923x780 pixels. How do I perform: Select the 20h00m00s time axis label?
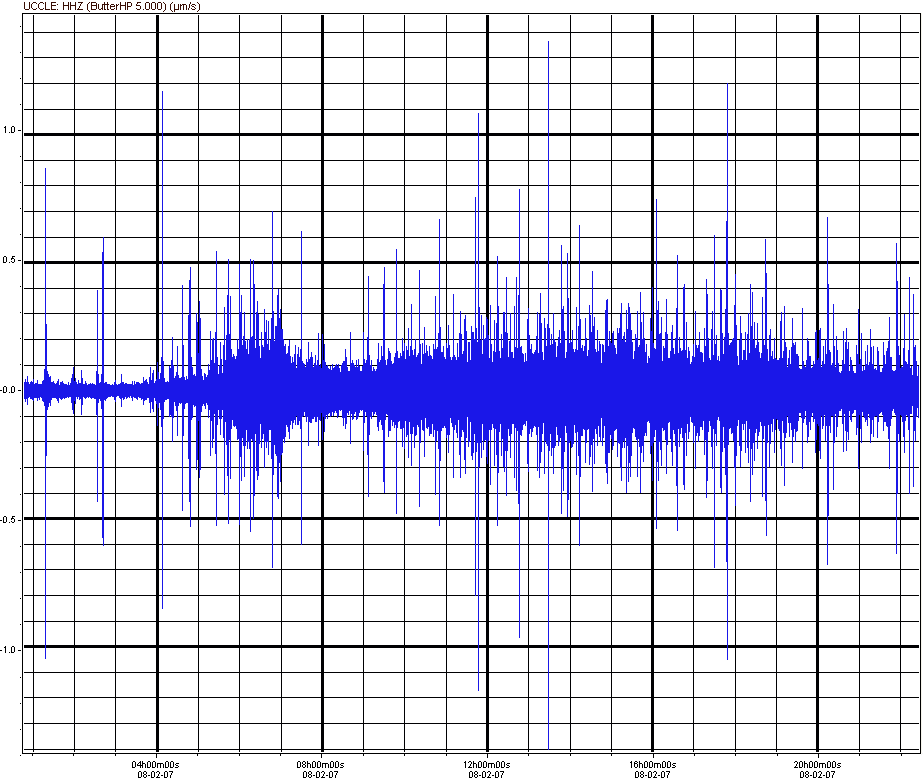click(x=817, y=764)
